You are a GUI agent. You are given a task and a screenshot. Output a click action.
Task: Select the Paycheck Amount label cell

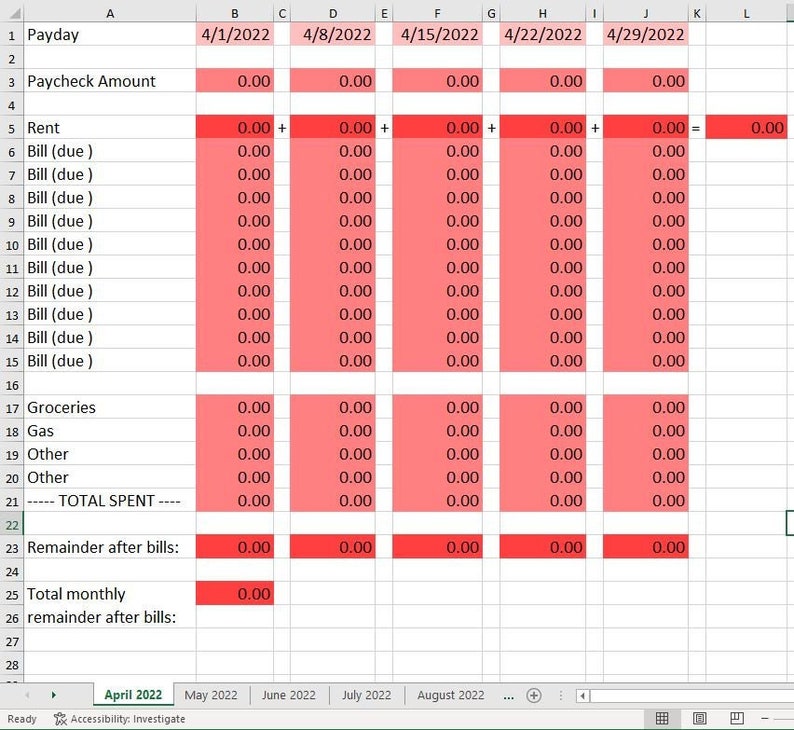click(x=110, y=81)
